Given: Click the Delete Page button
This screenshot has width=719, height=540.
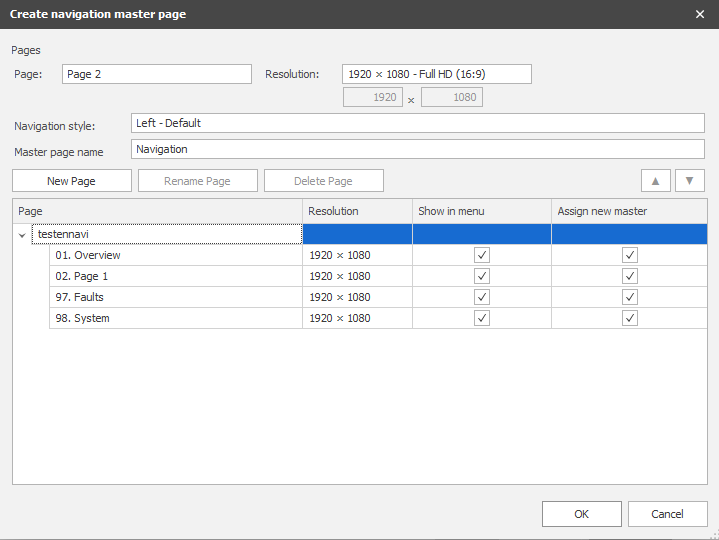Looking at the screenshot, I should point(324,181).
